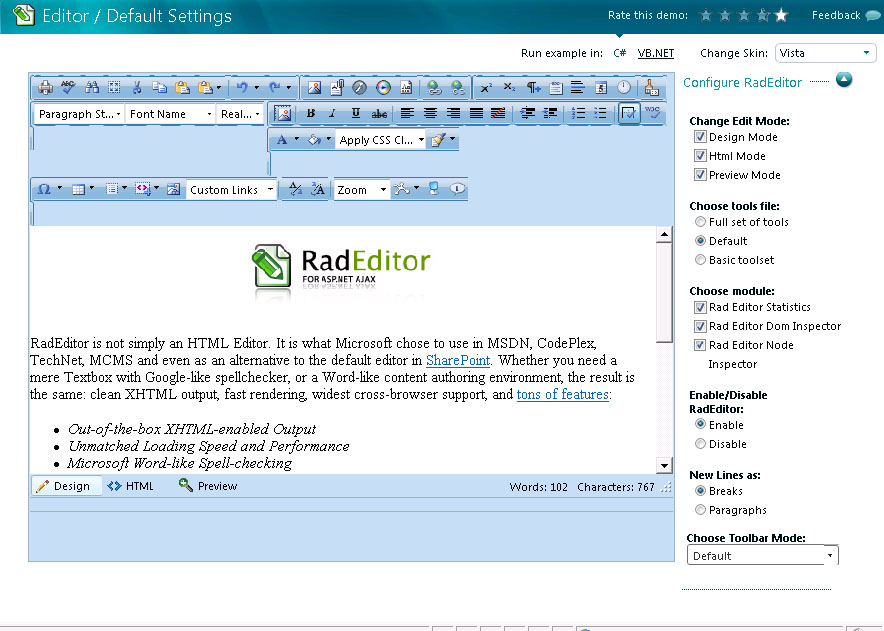The width and height of the screenshot is (884, 631).
Task: Switch to the Design tab
Action: (x=65, y=486)
